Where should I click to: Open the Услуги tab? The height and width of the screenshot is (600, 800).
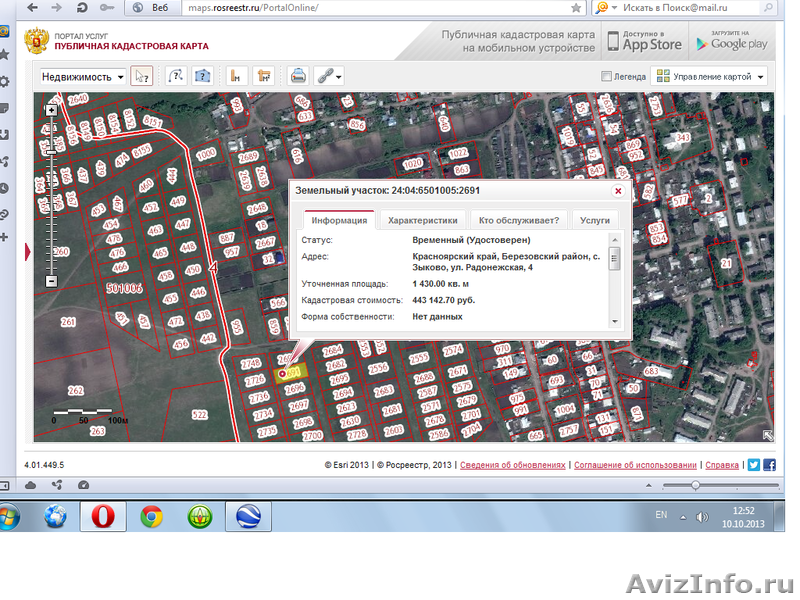pos(595,220)
